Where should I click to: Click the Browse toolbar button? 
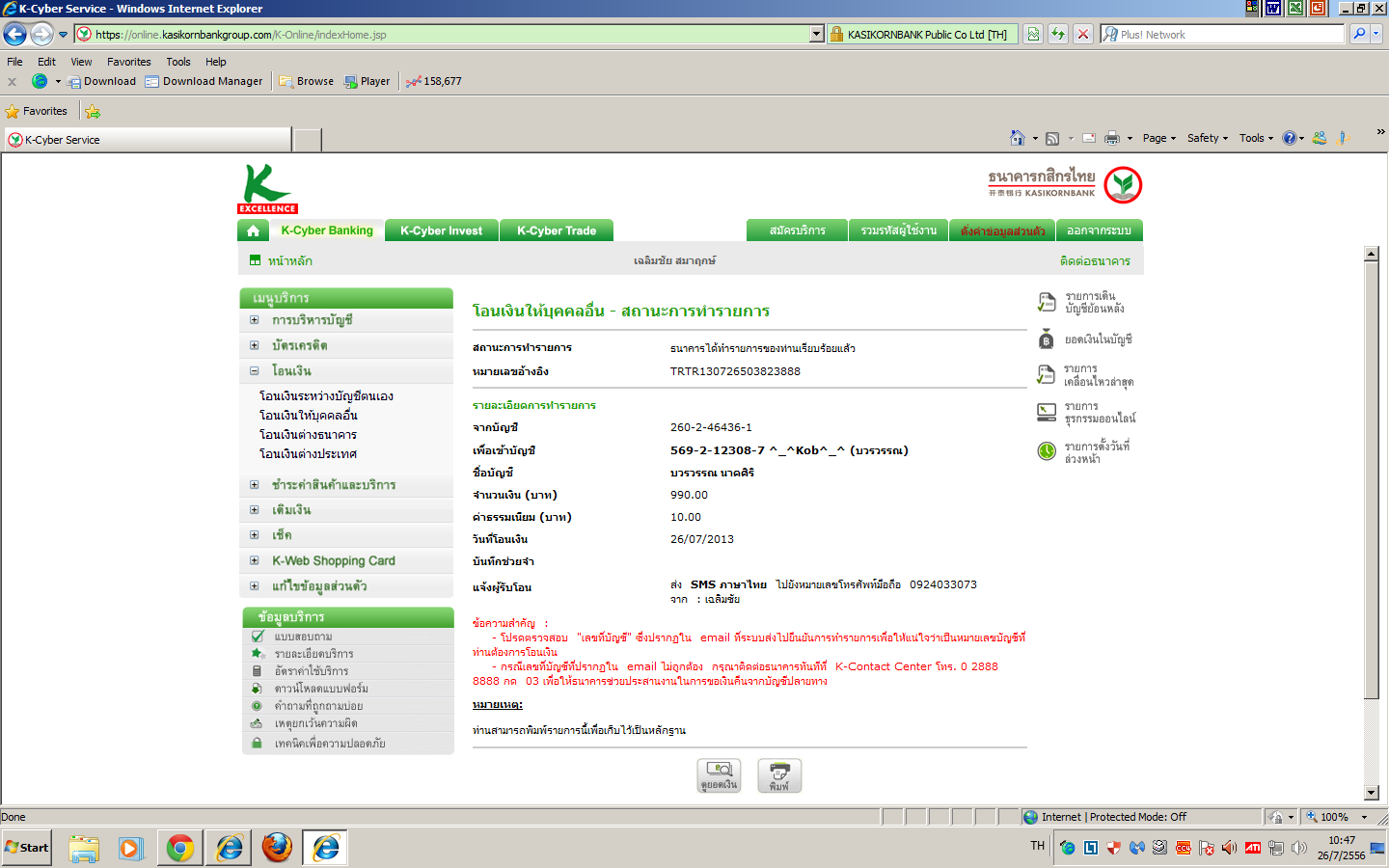(307, 82)
